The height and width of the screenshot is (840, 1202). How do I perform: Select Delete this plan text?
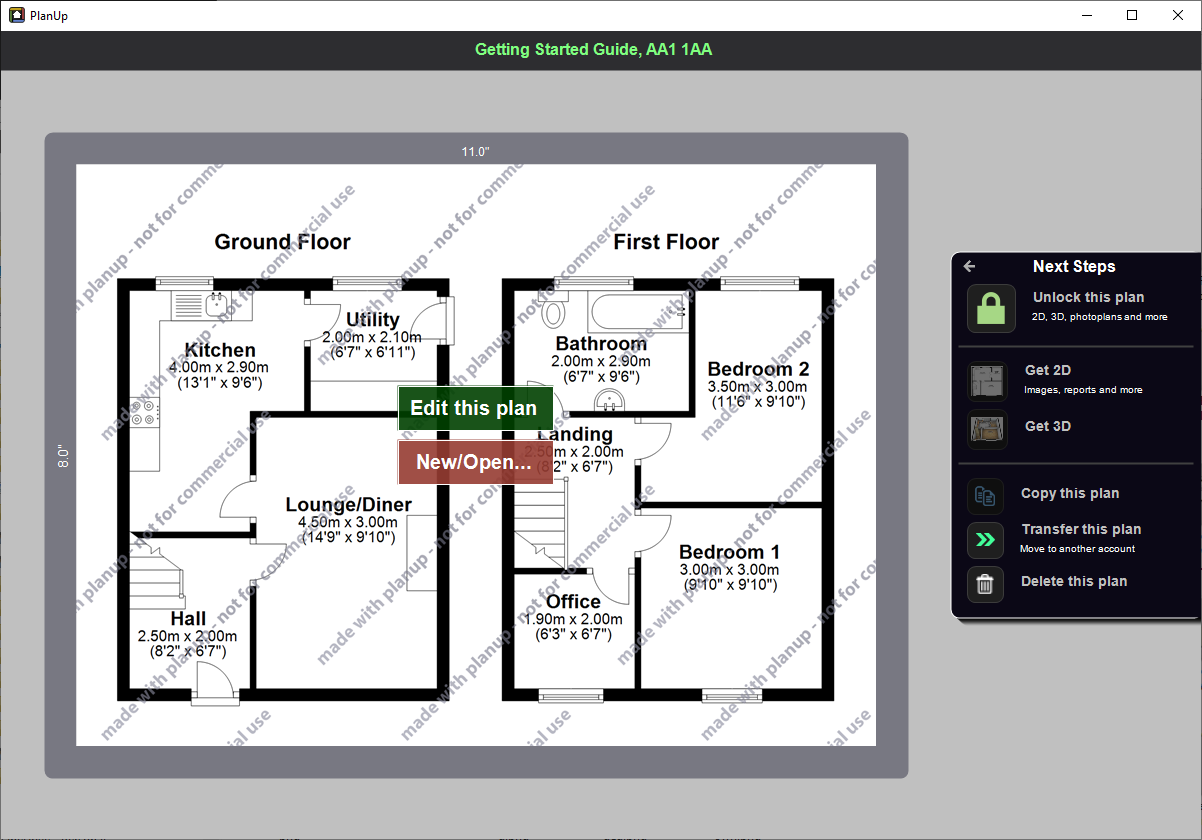coord(1074,581)
